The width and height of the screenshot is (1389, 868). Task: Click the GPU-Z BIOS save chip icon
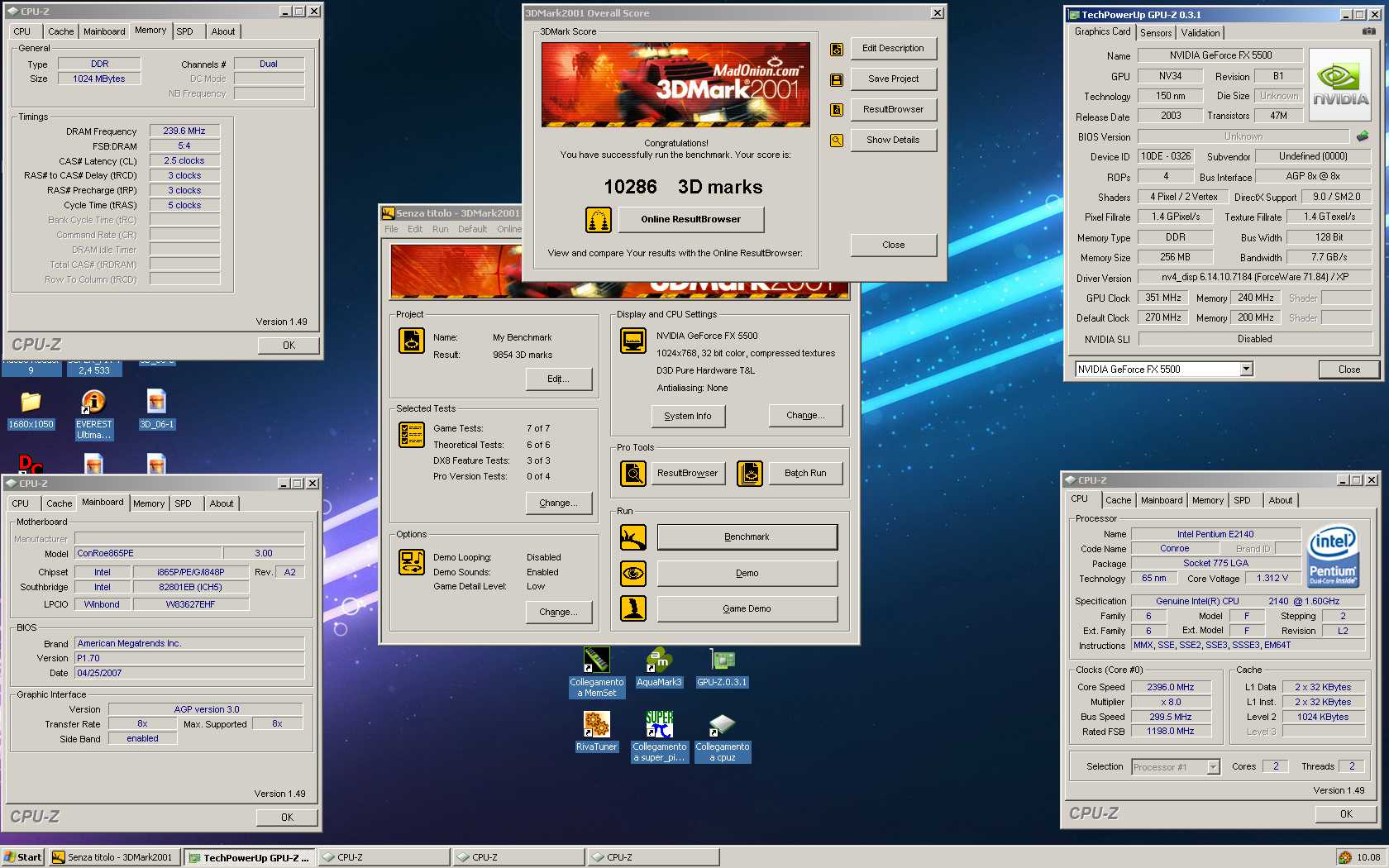[1363, 136]
